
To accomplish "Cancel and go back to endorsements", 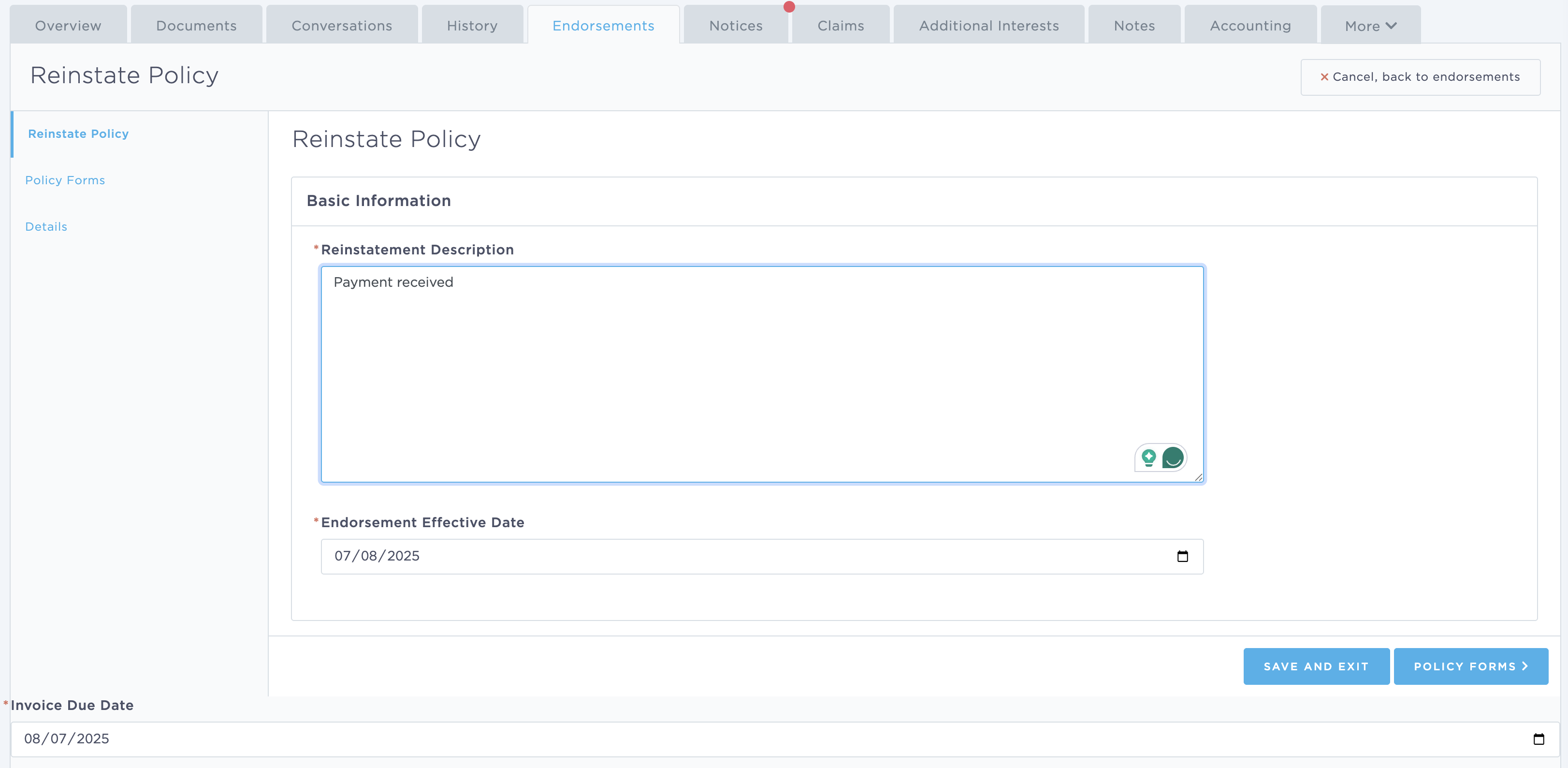I will pos(1420,77).
